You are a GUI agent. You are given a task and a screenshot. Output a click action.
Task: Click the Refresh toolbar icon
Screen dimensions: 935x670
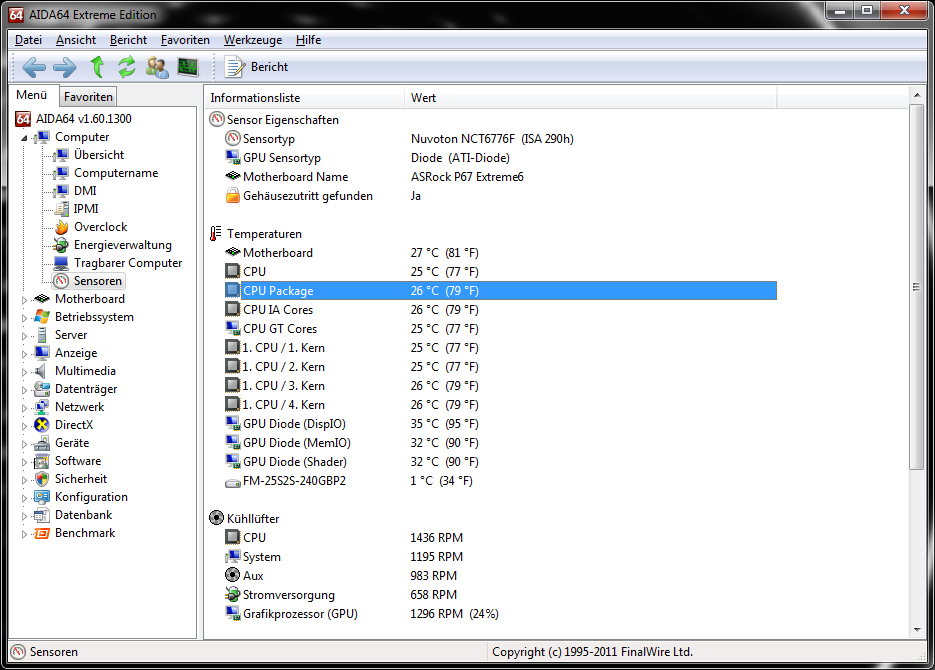[x=126, y=67]
